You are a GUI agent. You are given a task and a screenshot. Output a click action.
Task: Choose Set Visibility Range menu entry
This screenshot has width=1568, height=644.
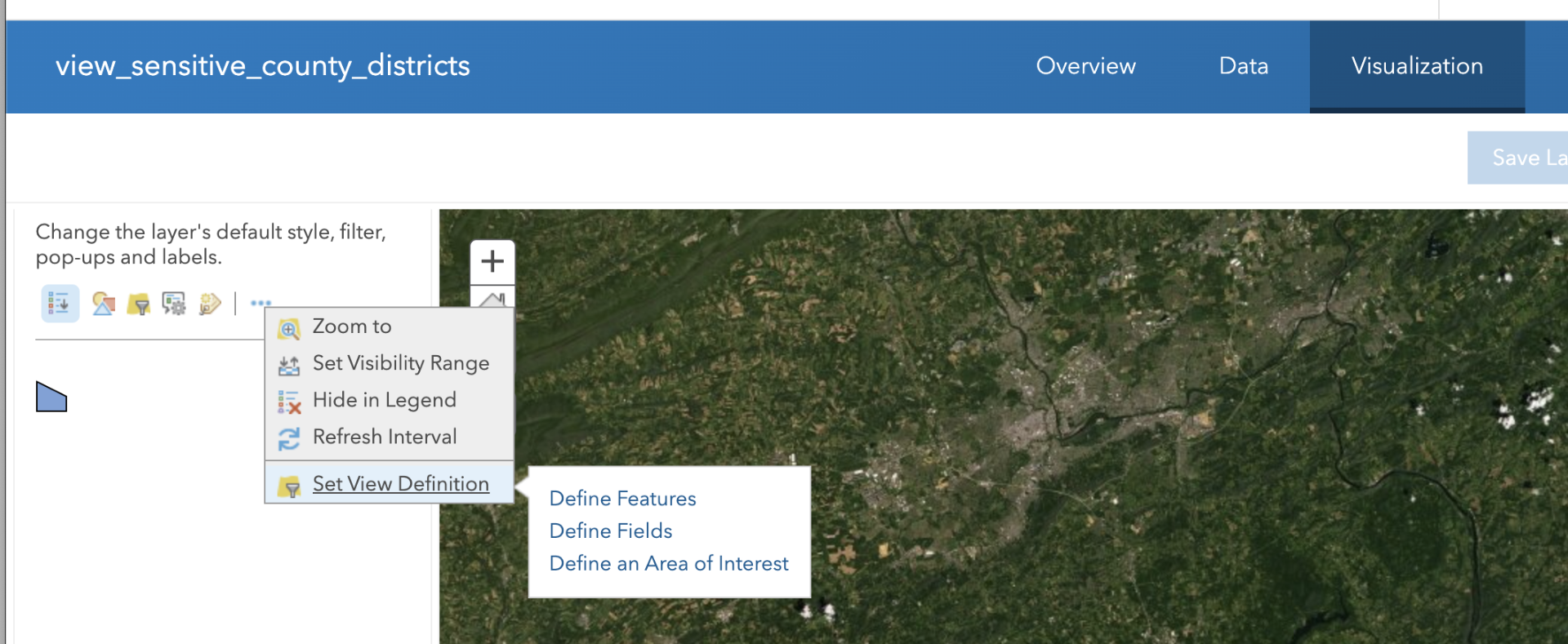(400, 363)
